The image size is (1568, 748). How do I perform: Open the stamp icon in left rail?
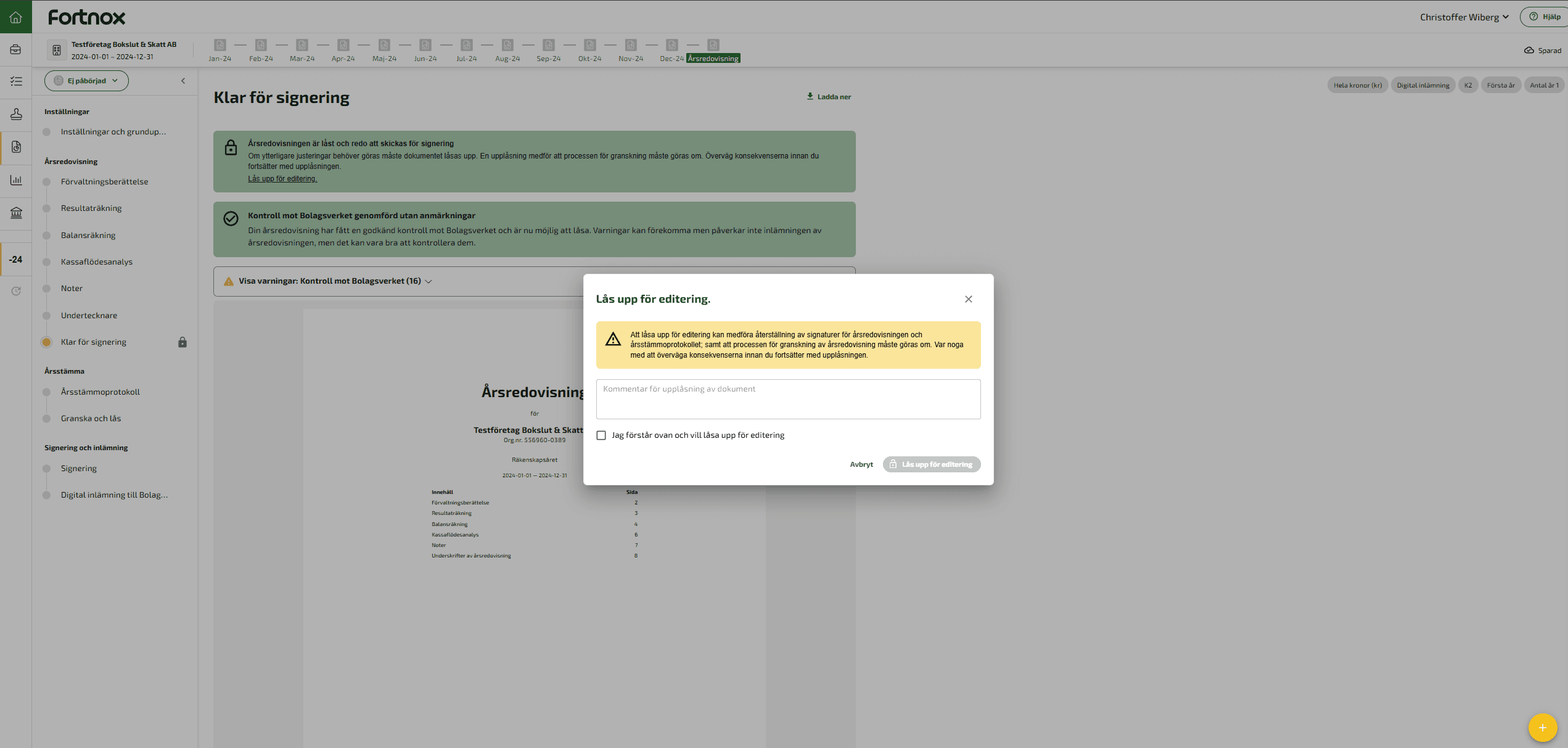click(x=16, y=114)
